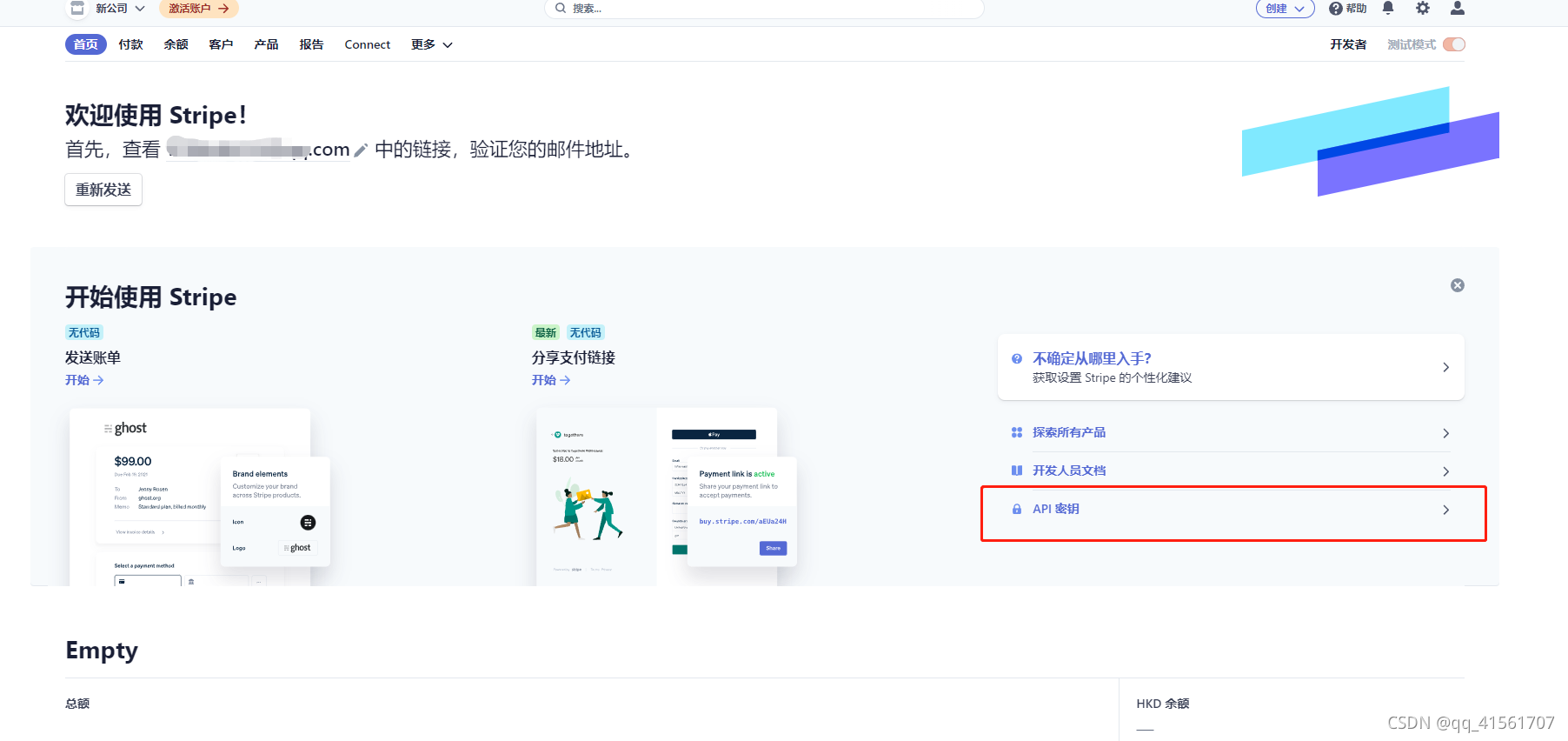Switch to the 客户 customers tab

[x=221, y=44]
